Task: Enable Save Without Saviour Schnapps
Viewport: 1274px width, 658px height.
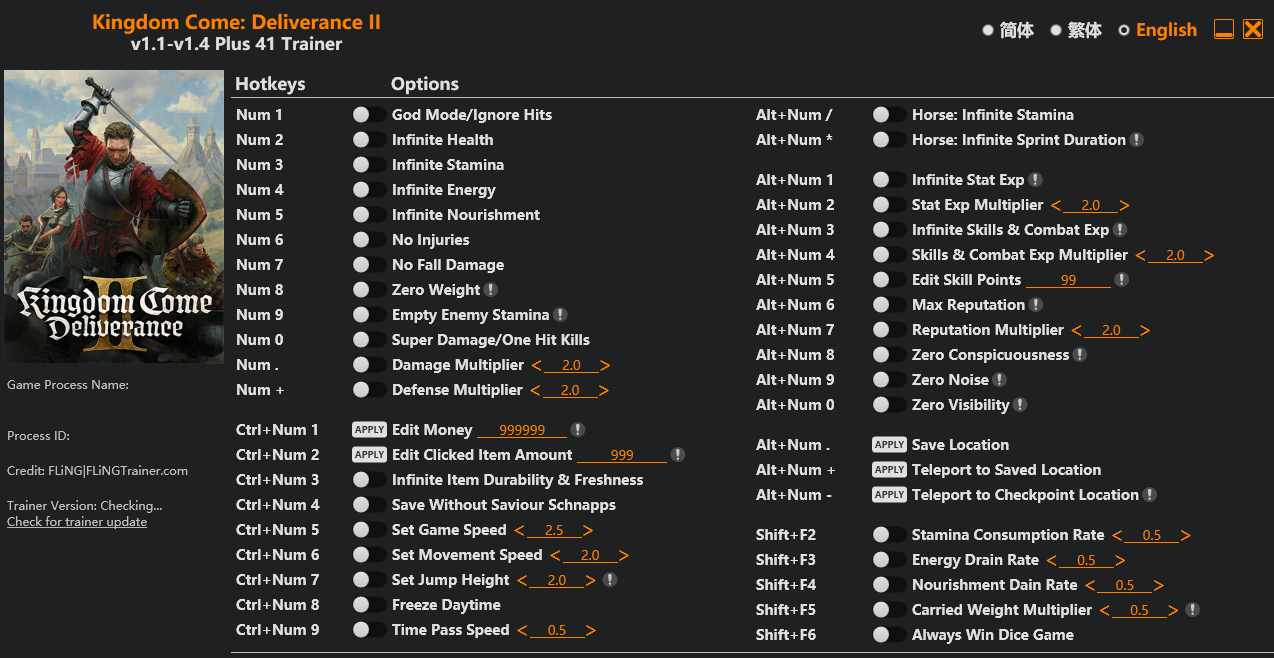Action: click(369, 505)
